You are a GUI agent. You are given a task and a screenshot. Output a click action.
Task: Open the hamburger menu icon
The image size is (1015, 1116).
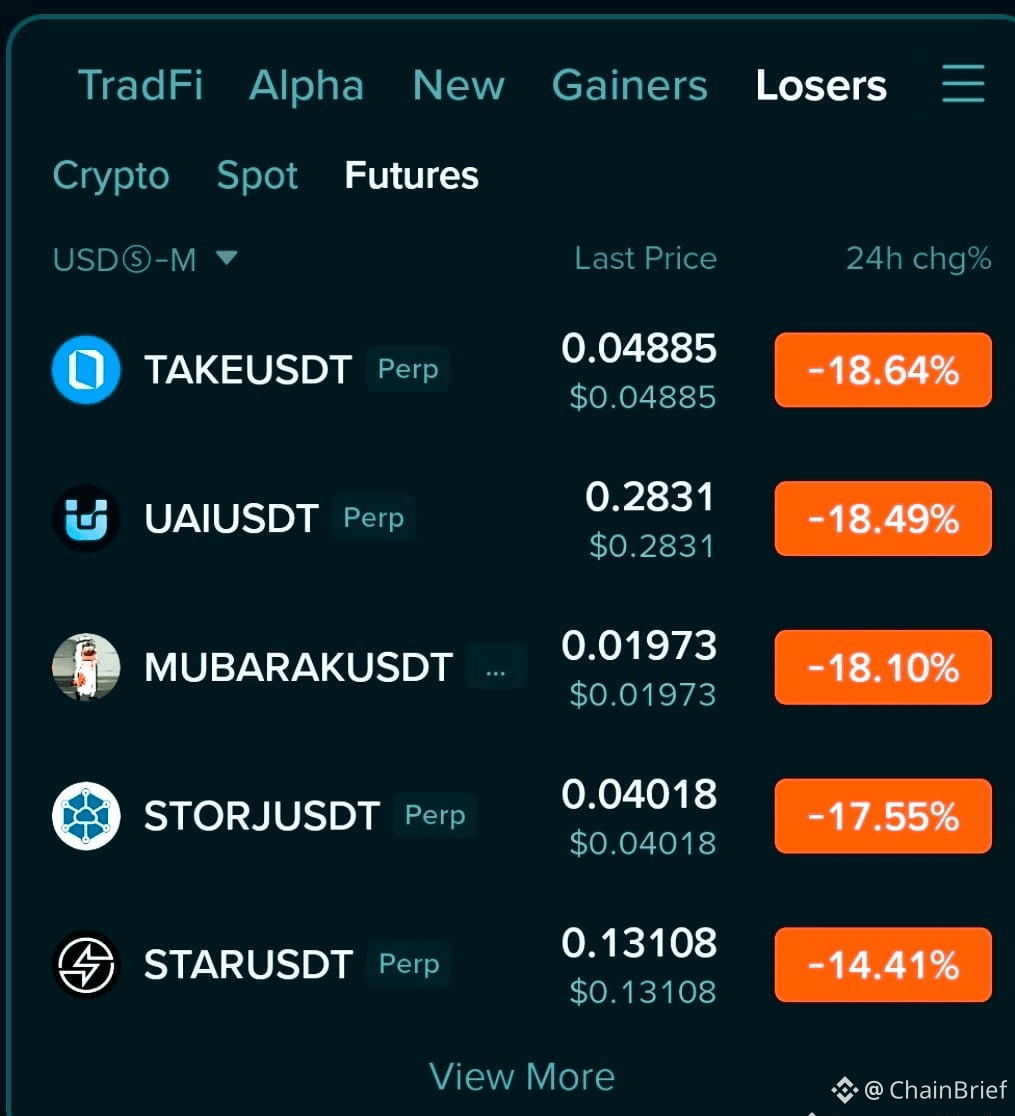click(963, 84)
